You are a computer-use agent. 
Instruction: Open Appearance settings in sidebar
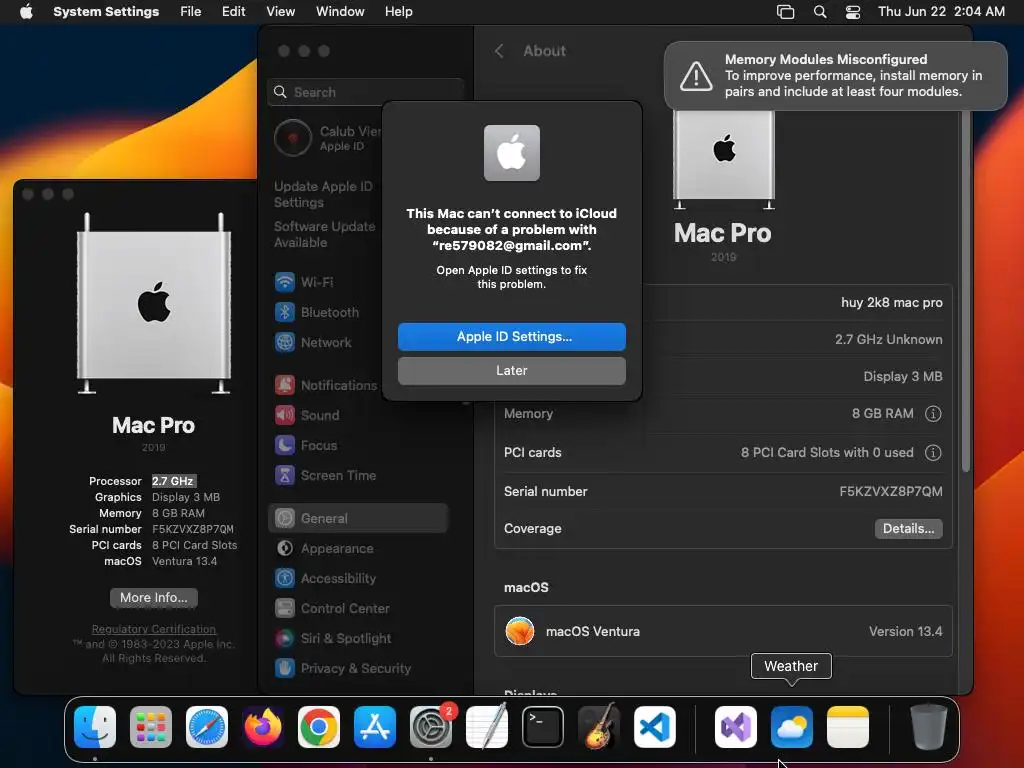325,549
